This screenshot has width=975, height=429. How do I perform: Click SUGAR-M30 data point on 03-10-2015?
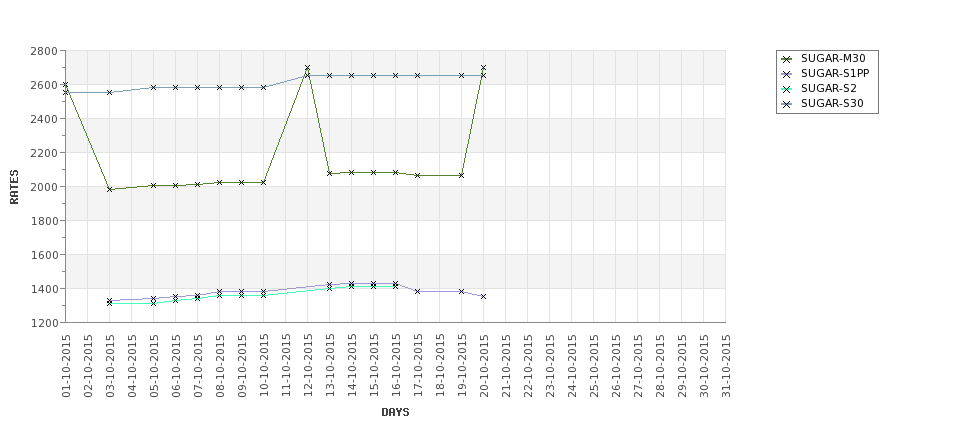pyautogui.click(x=109, y=189)
